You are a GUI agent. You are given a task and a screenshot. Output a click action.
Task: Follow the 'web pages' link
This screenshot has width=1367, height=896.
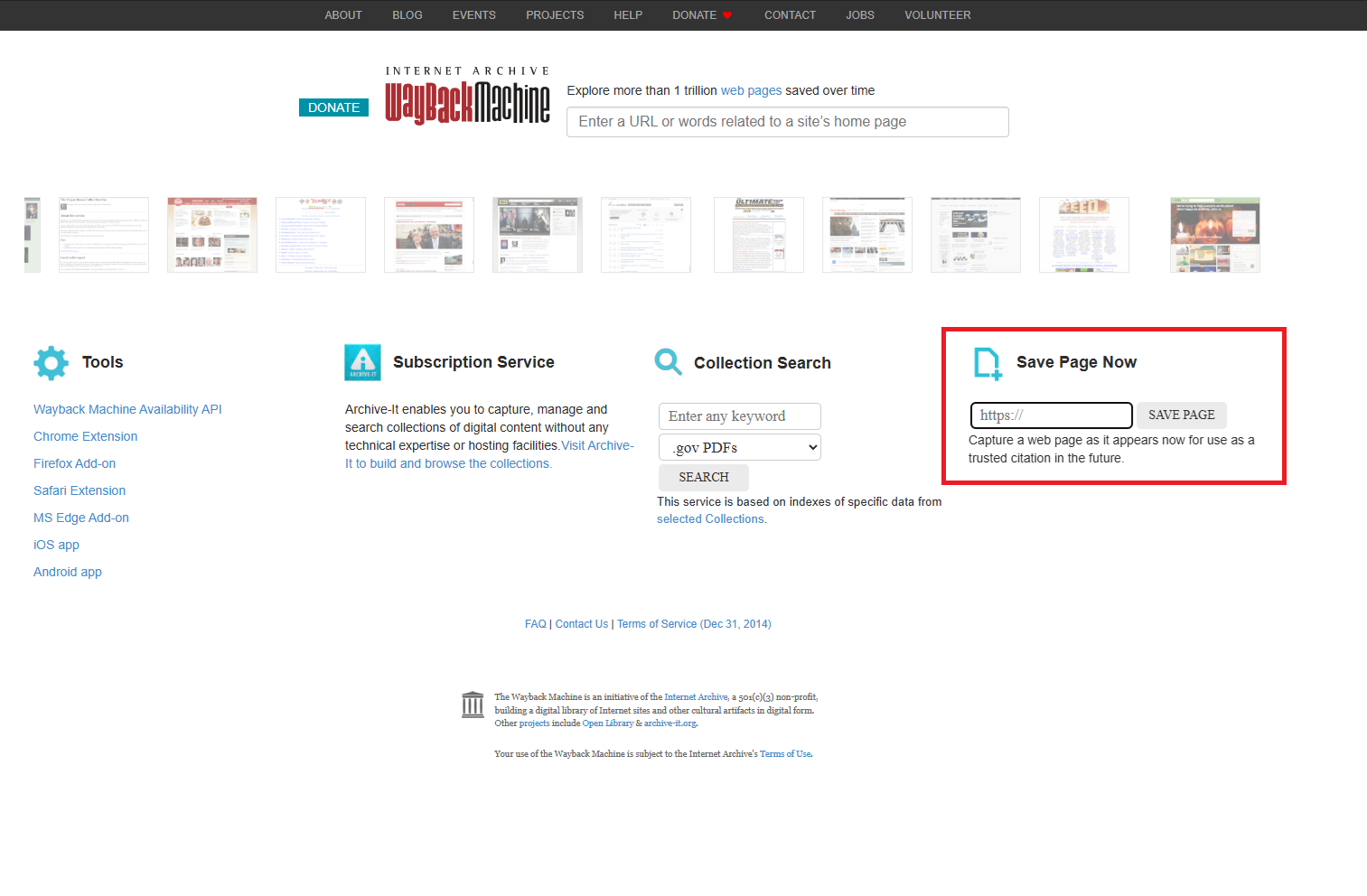tap(751, 90)
